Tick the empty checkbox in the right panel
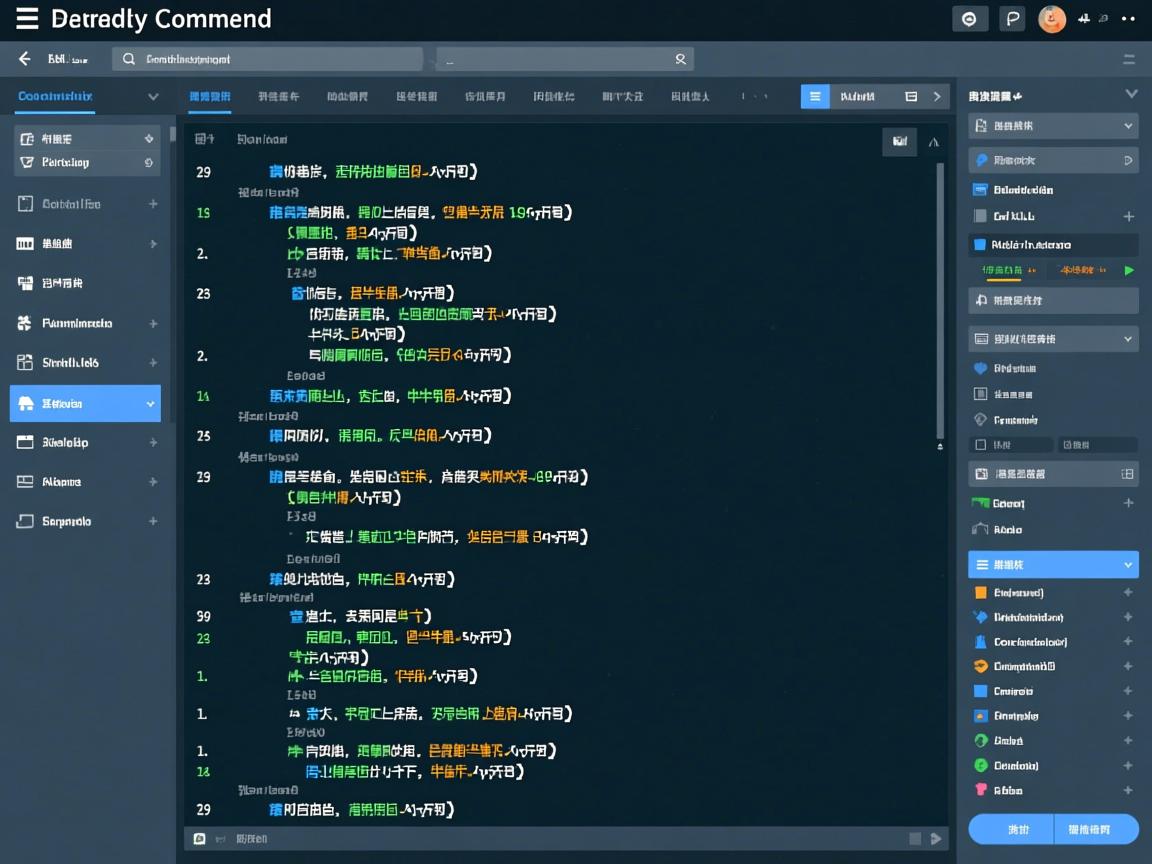 click(981, 445)
